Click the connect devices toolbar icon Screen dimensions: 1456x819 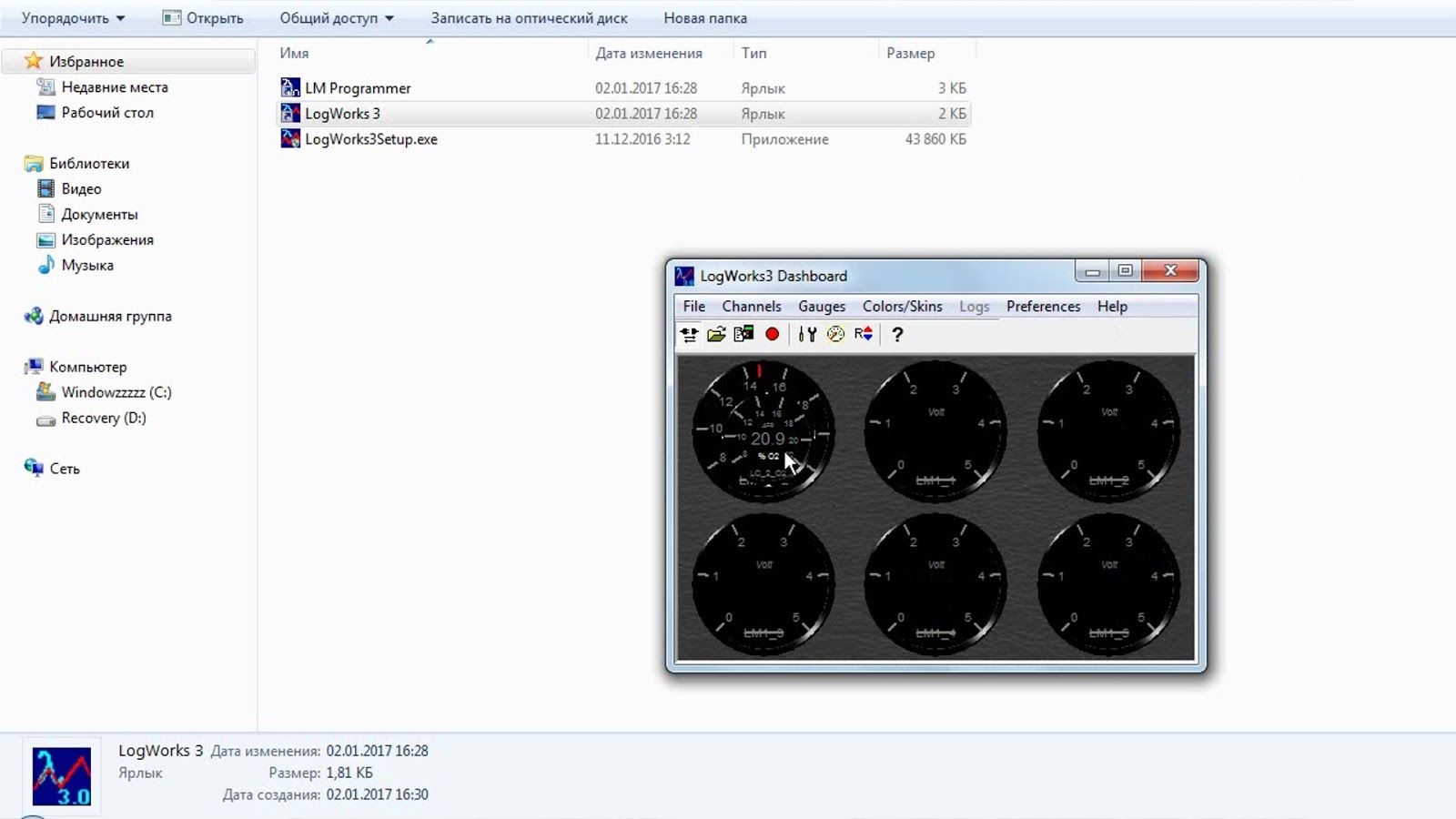689,334
